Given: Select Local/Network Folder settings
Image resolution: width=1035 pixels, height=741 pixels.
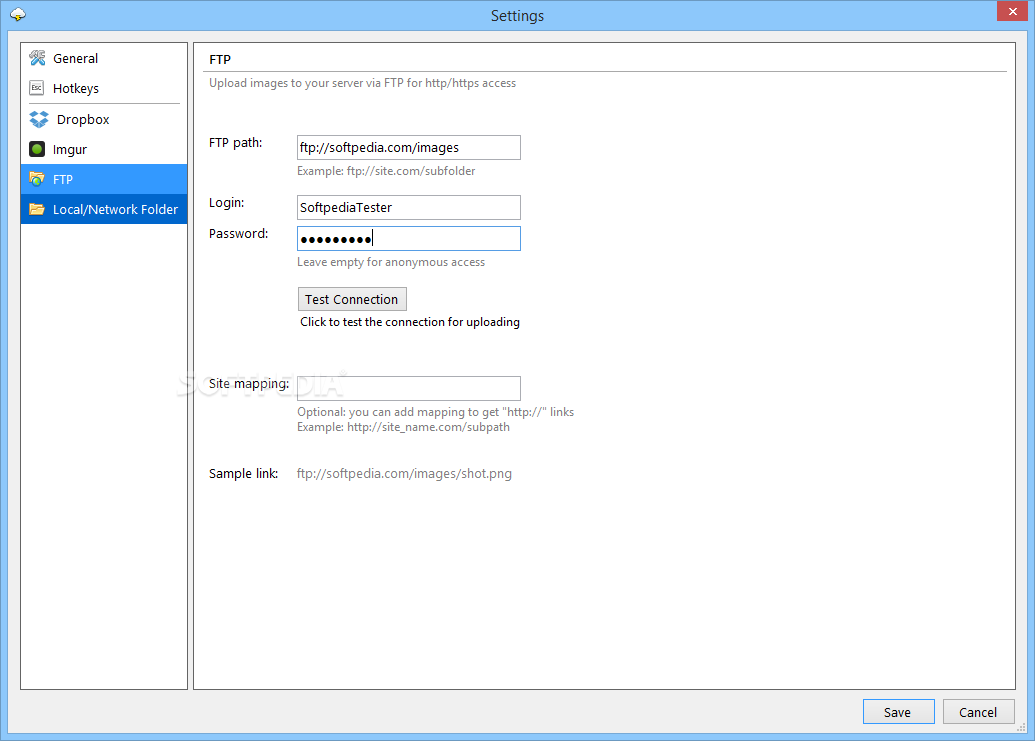Looking at the screenshot, I should click(x=104, y=209).
